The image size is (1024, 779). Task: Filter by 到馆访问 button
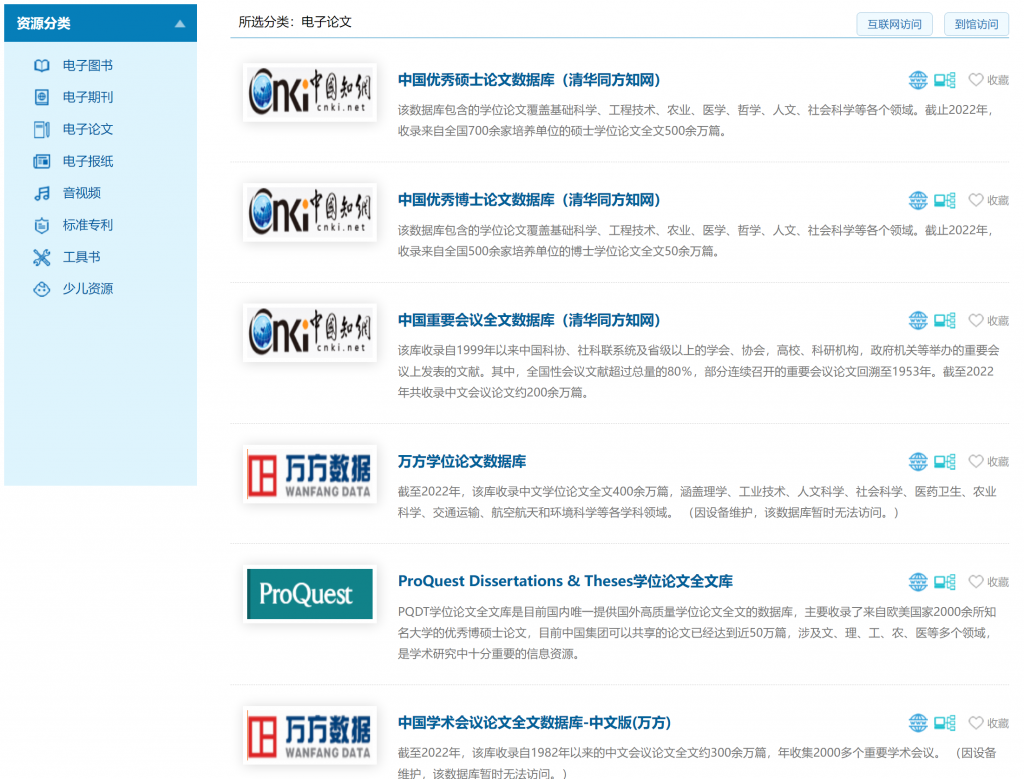click(976, 24)
